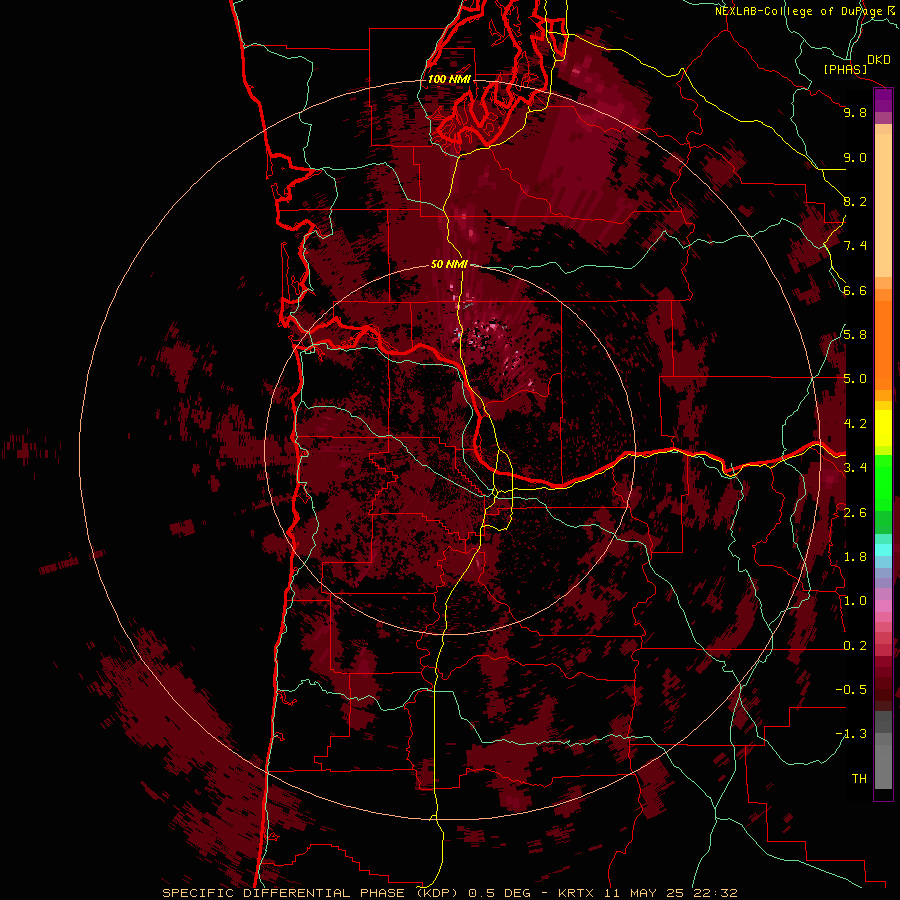Click the 100 NMI range ring label
Viewport: 900px width, 900px height.
(x=449, y=79)
